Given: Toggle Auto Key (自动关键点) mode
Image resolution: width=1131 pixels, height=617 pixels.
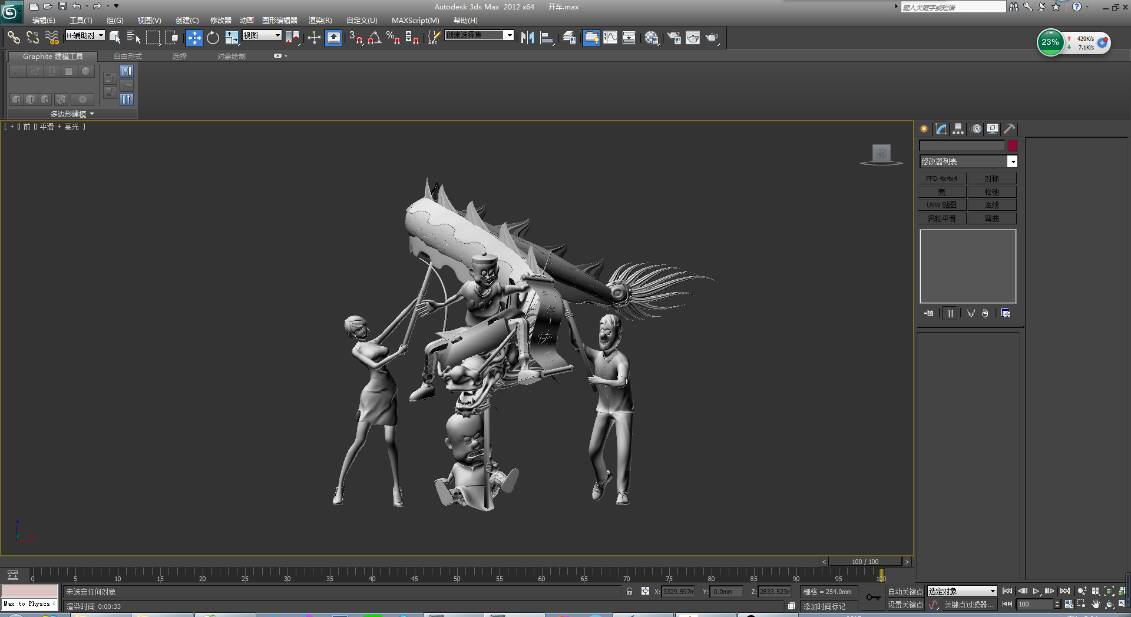Looking at the screenshot, I should tap(904, 591).
